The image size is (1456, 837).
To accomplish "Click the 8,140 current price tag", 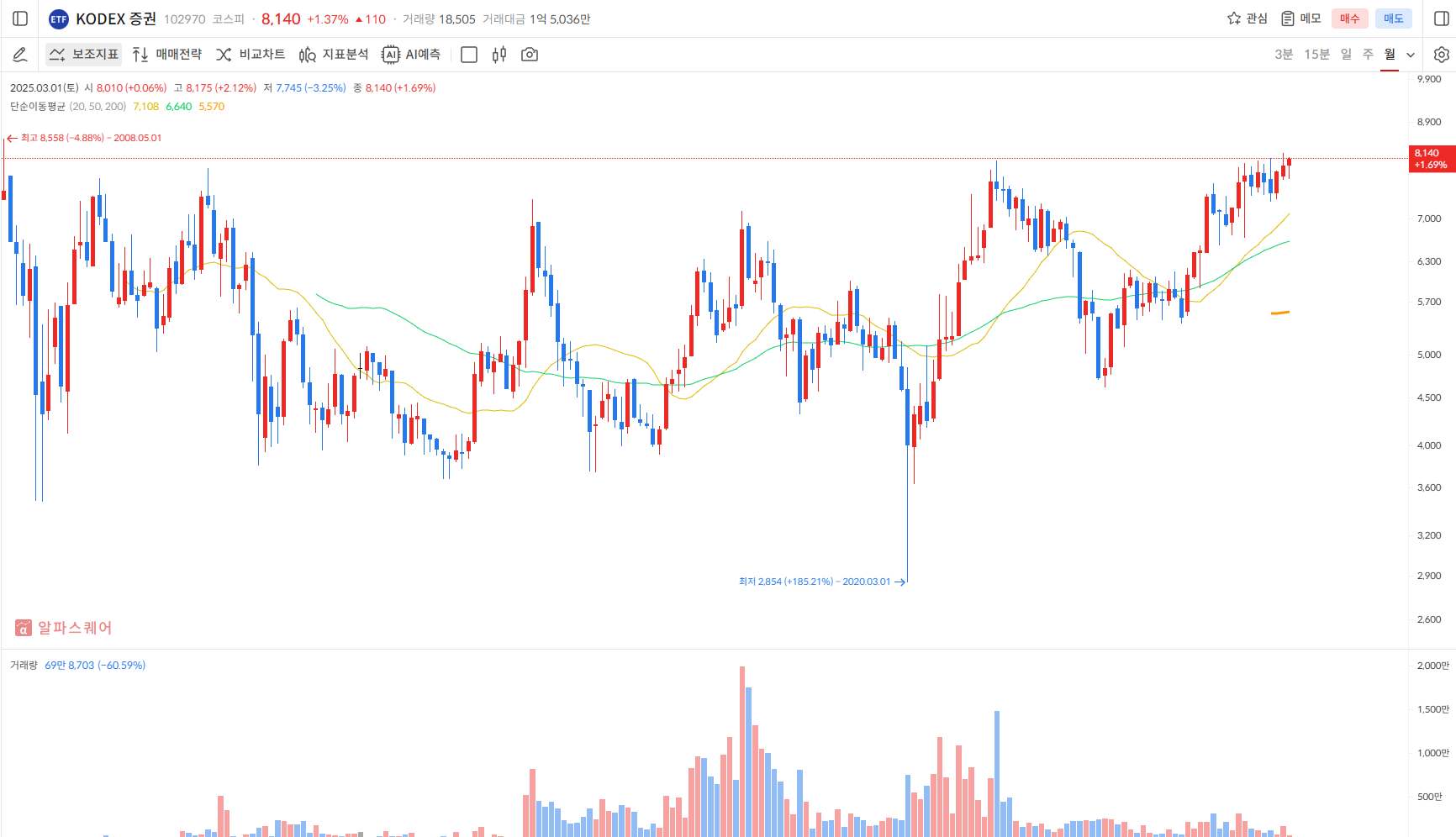I will click(1432, 159).
